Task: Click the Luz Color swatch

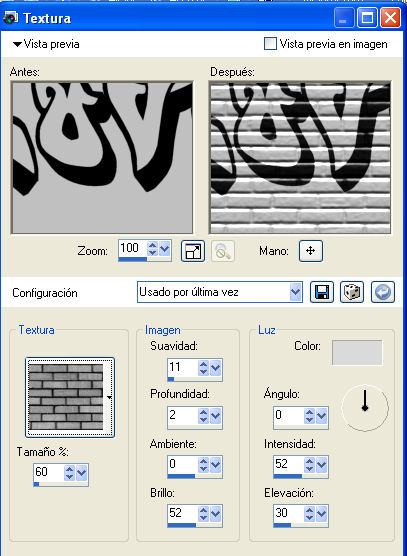Action: tap(357, 352)
